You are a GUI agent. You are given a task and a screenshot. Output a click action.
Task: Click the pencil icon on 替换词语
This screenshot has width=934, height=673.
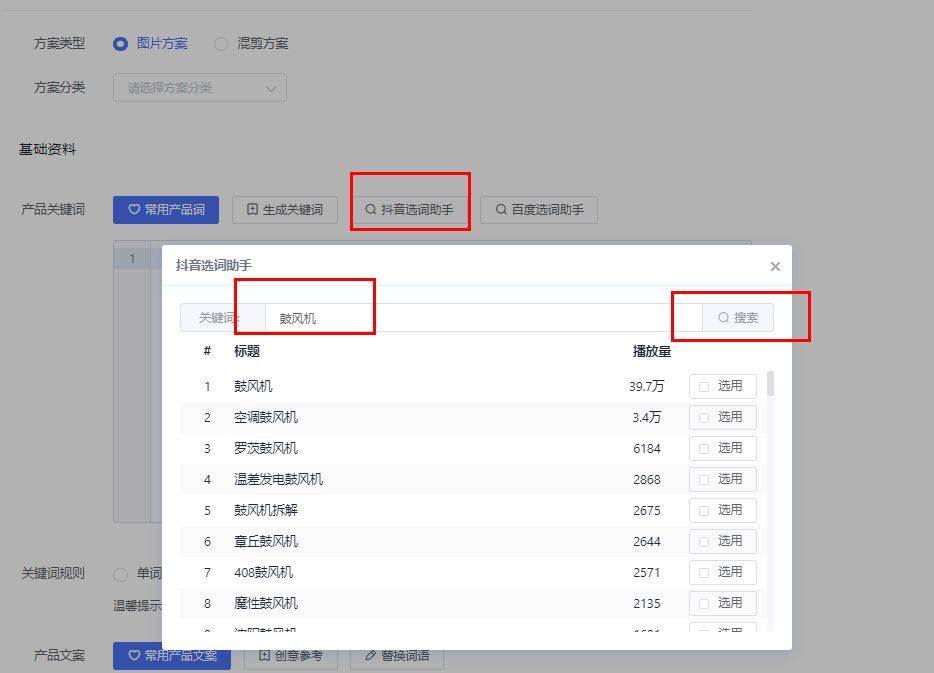[x=371, y=656]
